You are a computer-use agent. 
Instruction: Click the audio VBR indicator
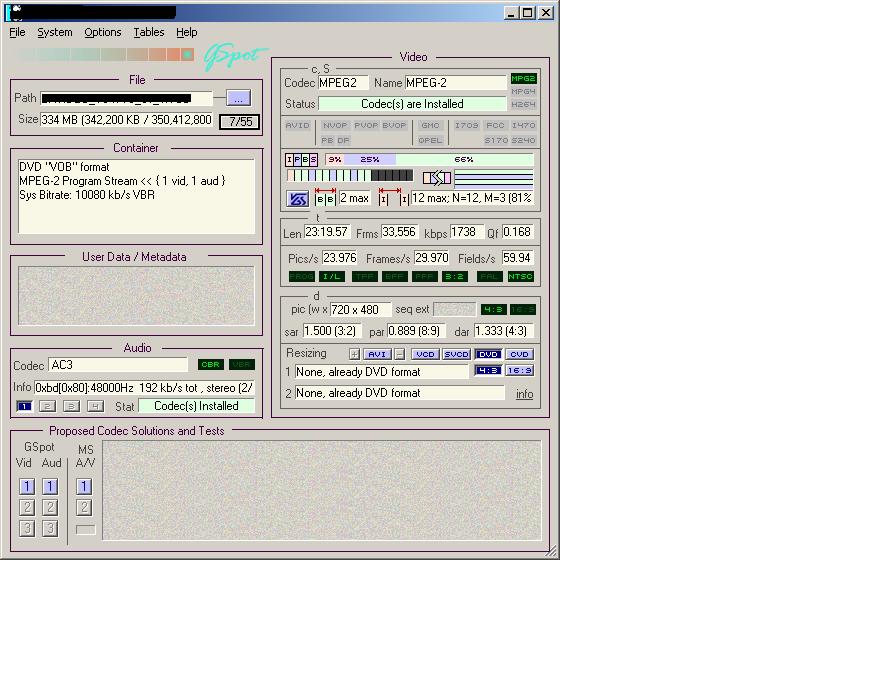click(x=242, y=364)
